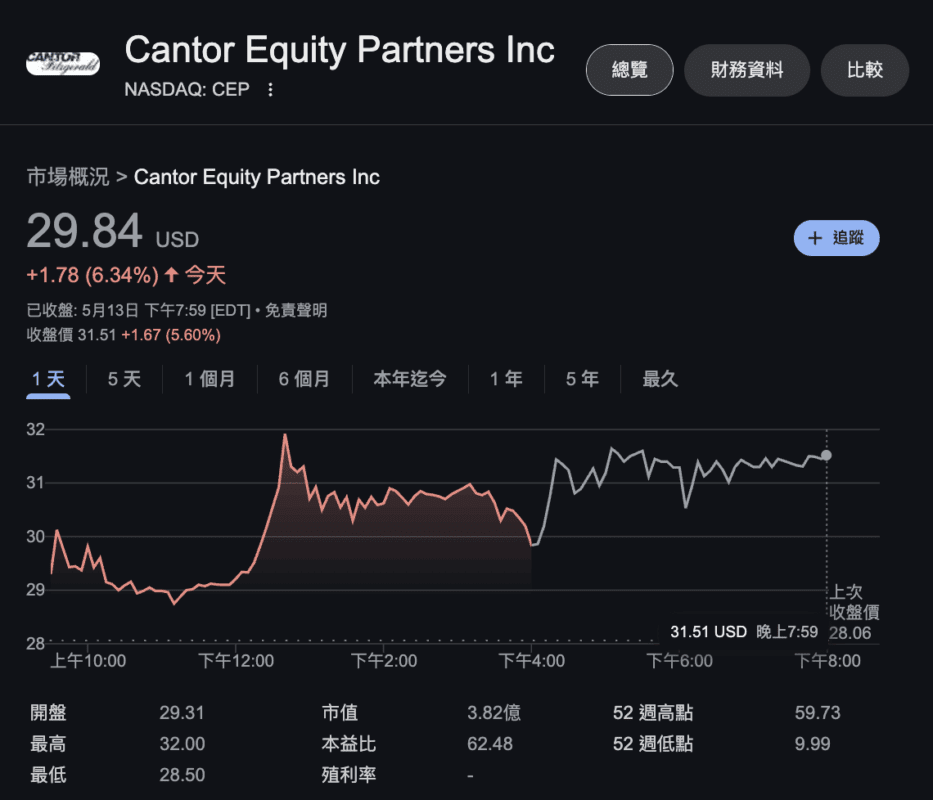Switch the chart to 5 年
The image size is (933, 800).
pyautogui.click(x=582, y=379)
